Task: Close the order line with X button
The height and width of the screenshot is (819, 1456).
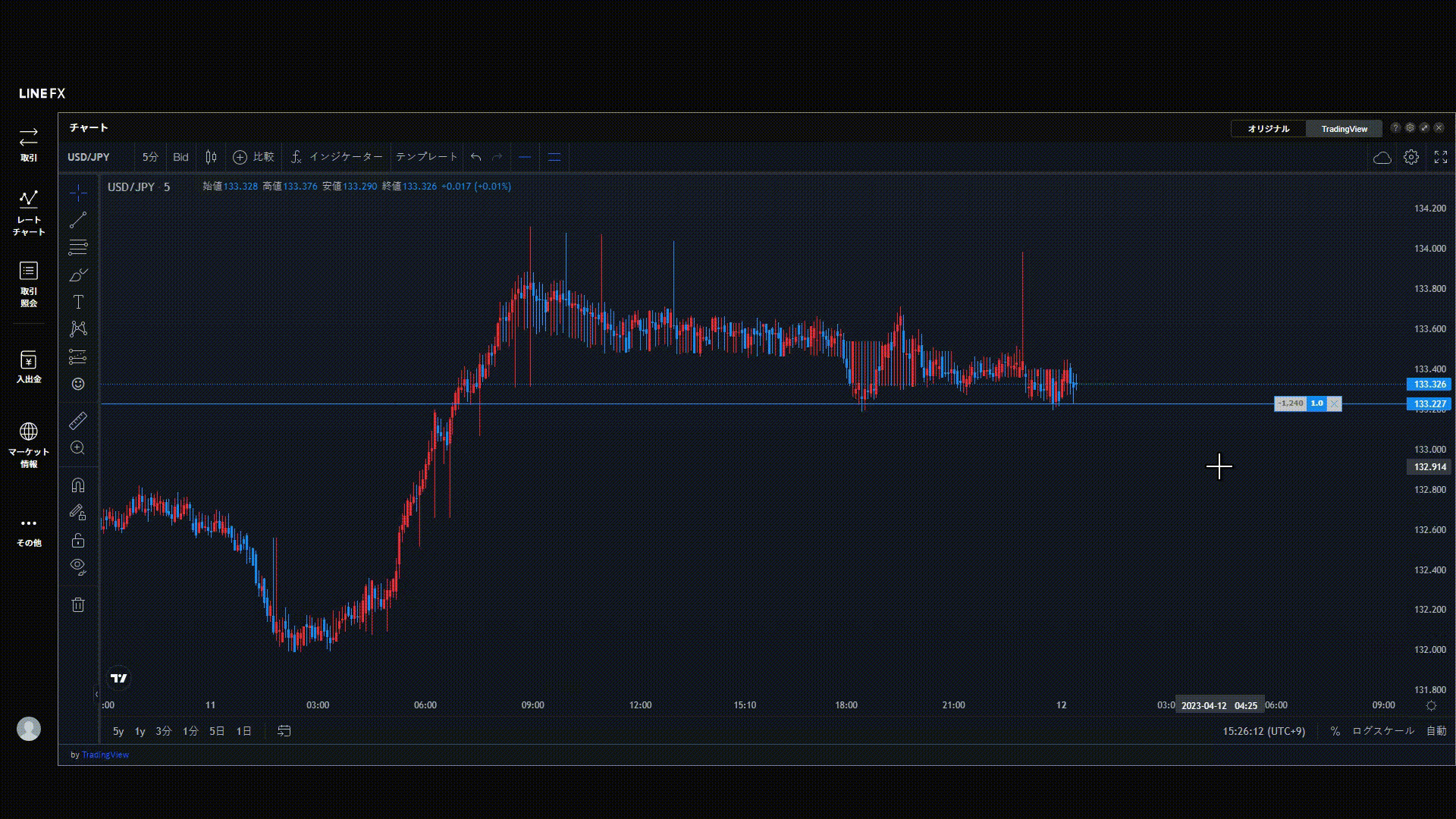Action: 1334,403
